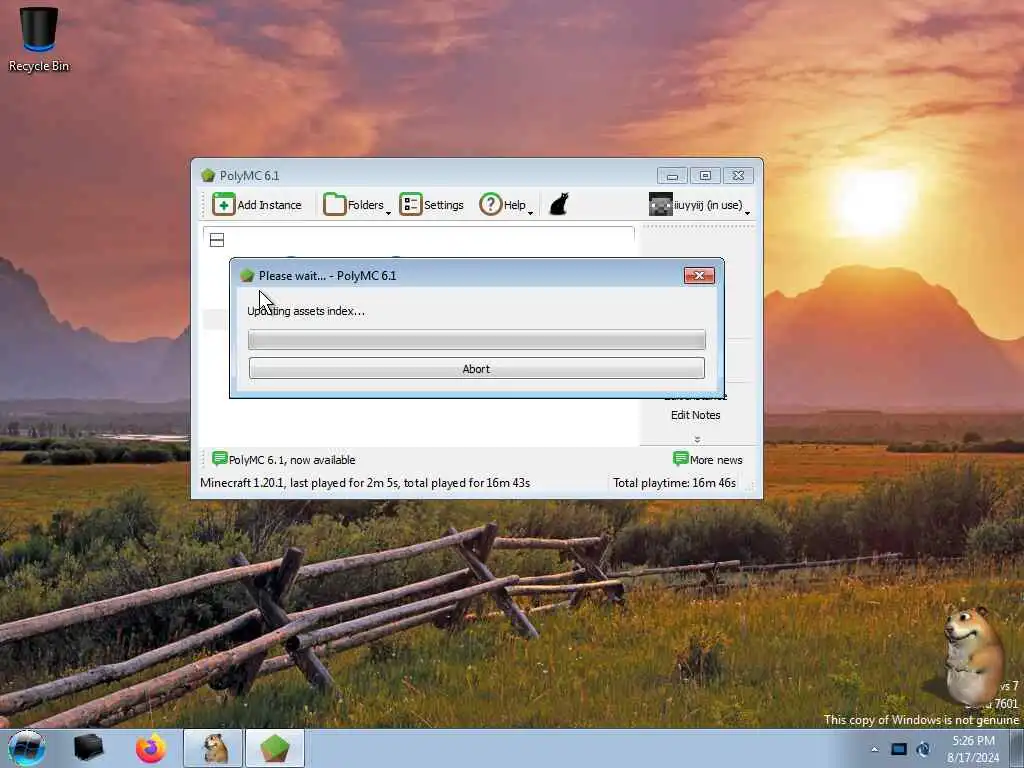Image resolution: width=1024 pixels, height=768 pixels.
Task: Maximize the PolyMC main window
Action: (x=705, y=176)
